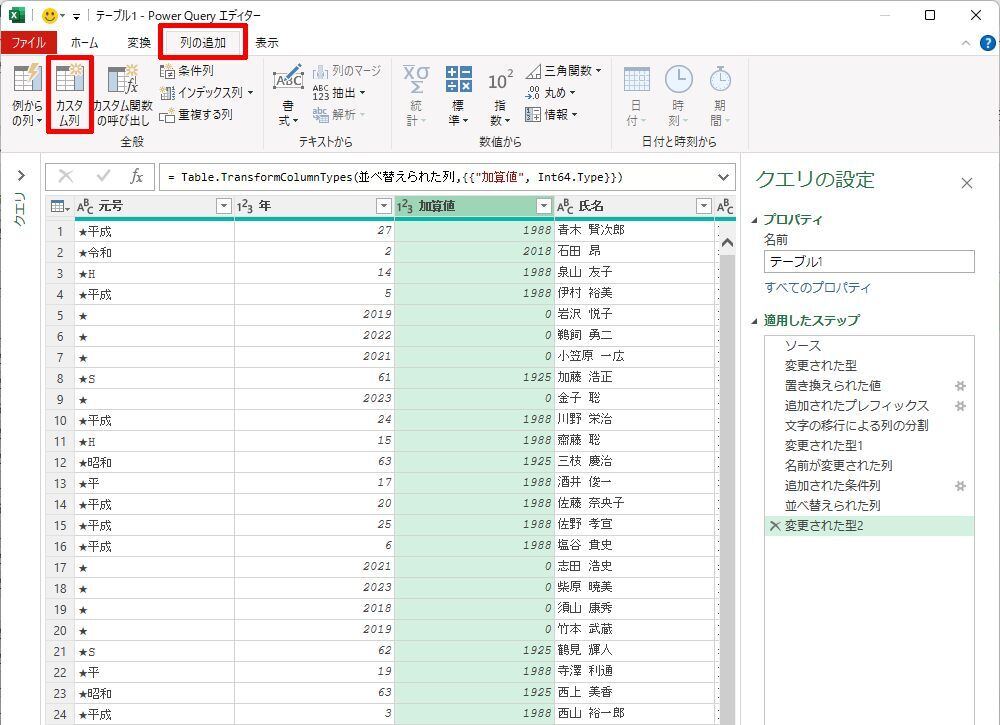Open the 元号 column filter dropdown
This screenshot has height=725, width=1000.
pyautogui.click(x=224, y=206)
